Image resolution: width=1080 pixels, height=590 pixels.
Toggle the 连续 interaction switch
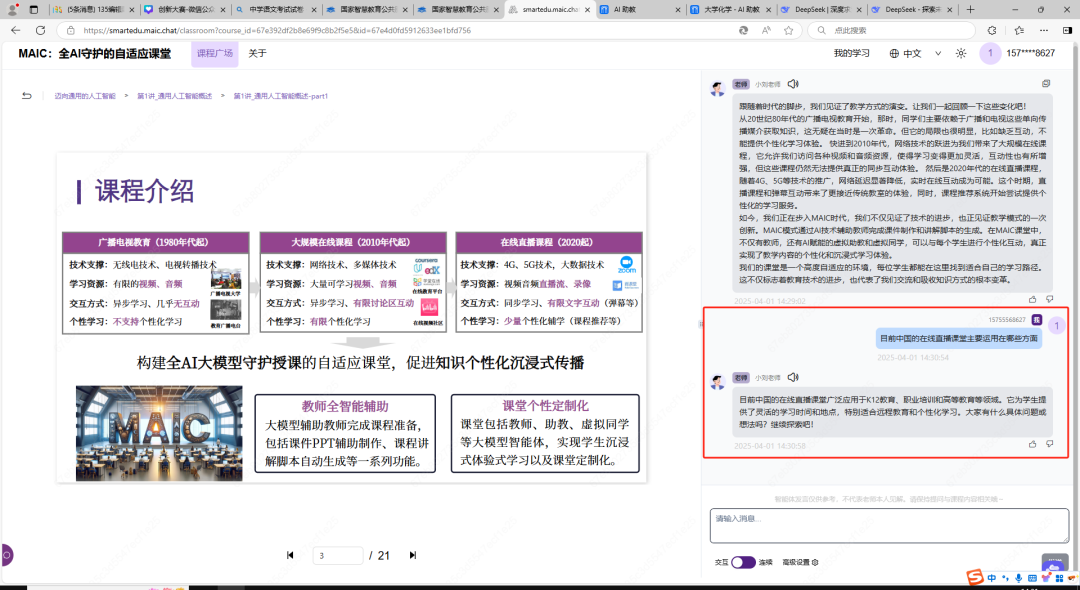tap(742, 562)
